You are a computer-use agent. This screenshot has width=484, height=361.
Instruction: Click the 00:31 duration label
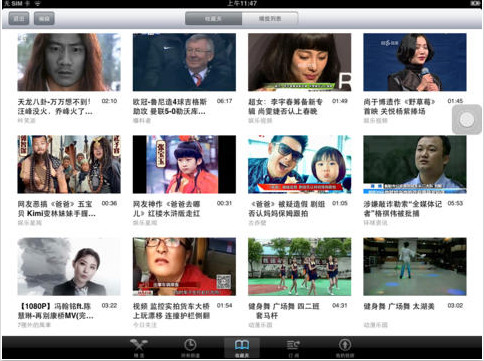(x=224, y=203)
